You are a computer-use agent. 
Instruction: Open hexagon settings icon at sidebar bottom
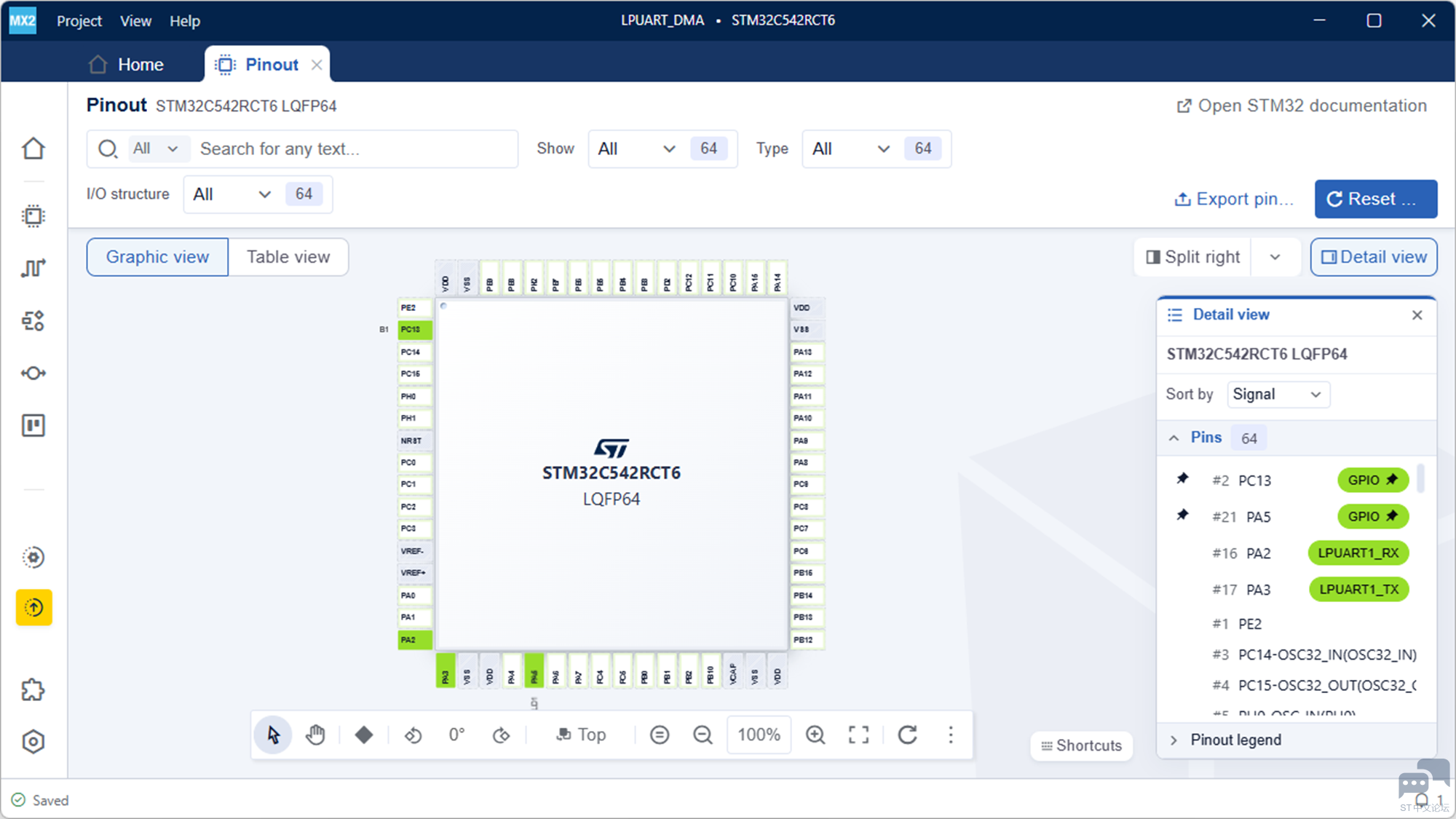click(x=33, y=742)
